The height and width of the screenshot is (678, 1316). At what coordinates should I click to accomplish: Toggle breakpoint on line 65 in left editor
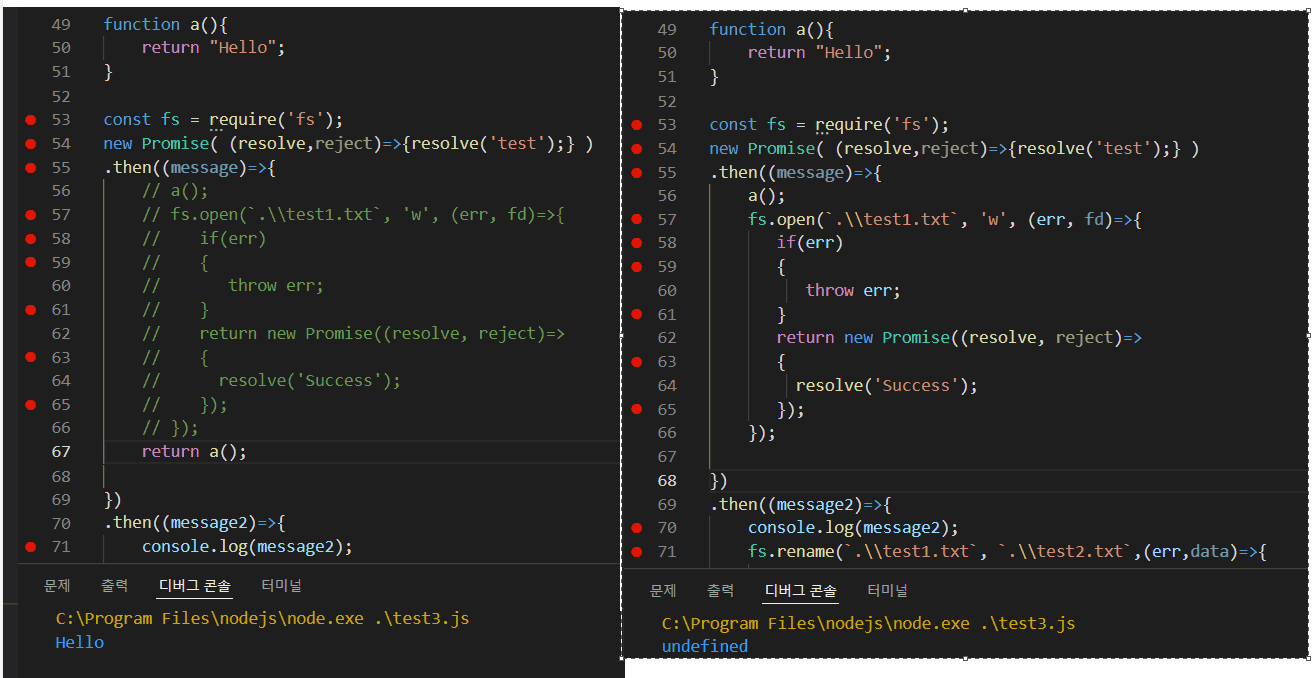tap(31, 404)
